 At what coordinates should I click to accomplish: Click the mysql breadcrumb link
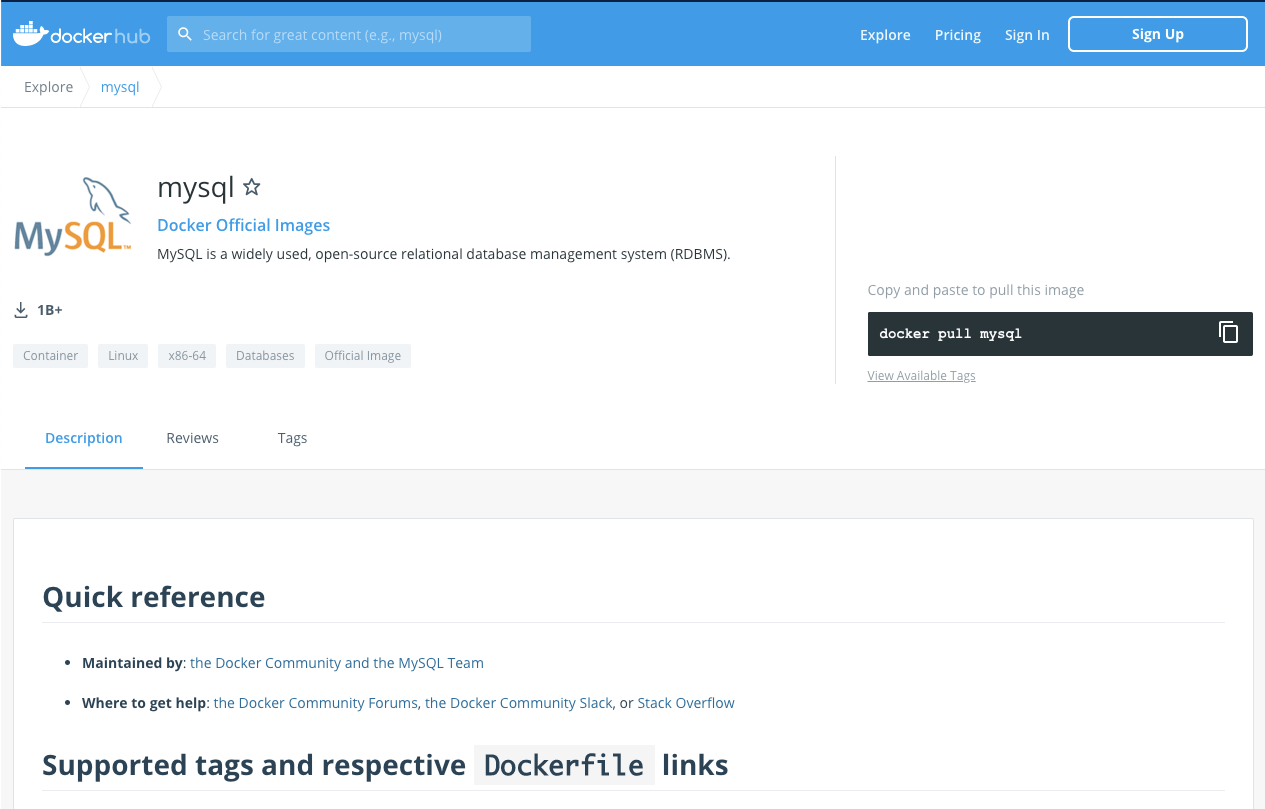[120, 87]
